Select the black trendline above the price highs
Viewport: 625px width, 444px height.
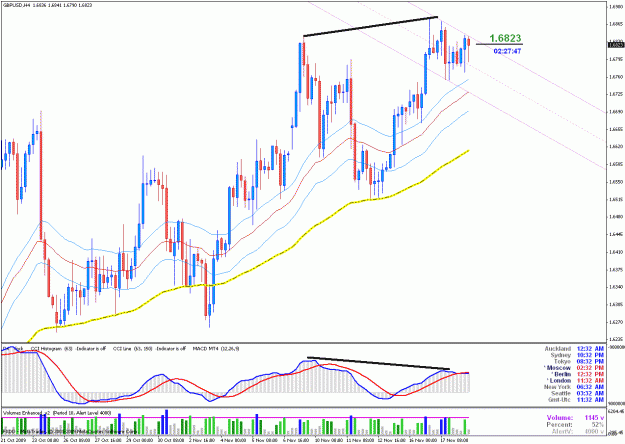(371, 26)
